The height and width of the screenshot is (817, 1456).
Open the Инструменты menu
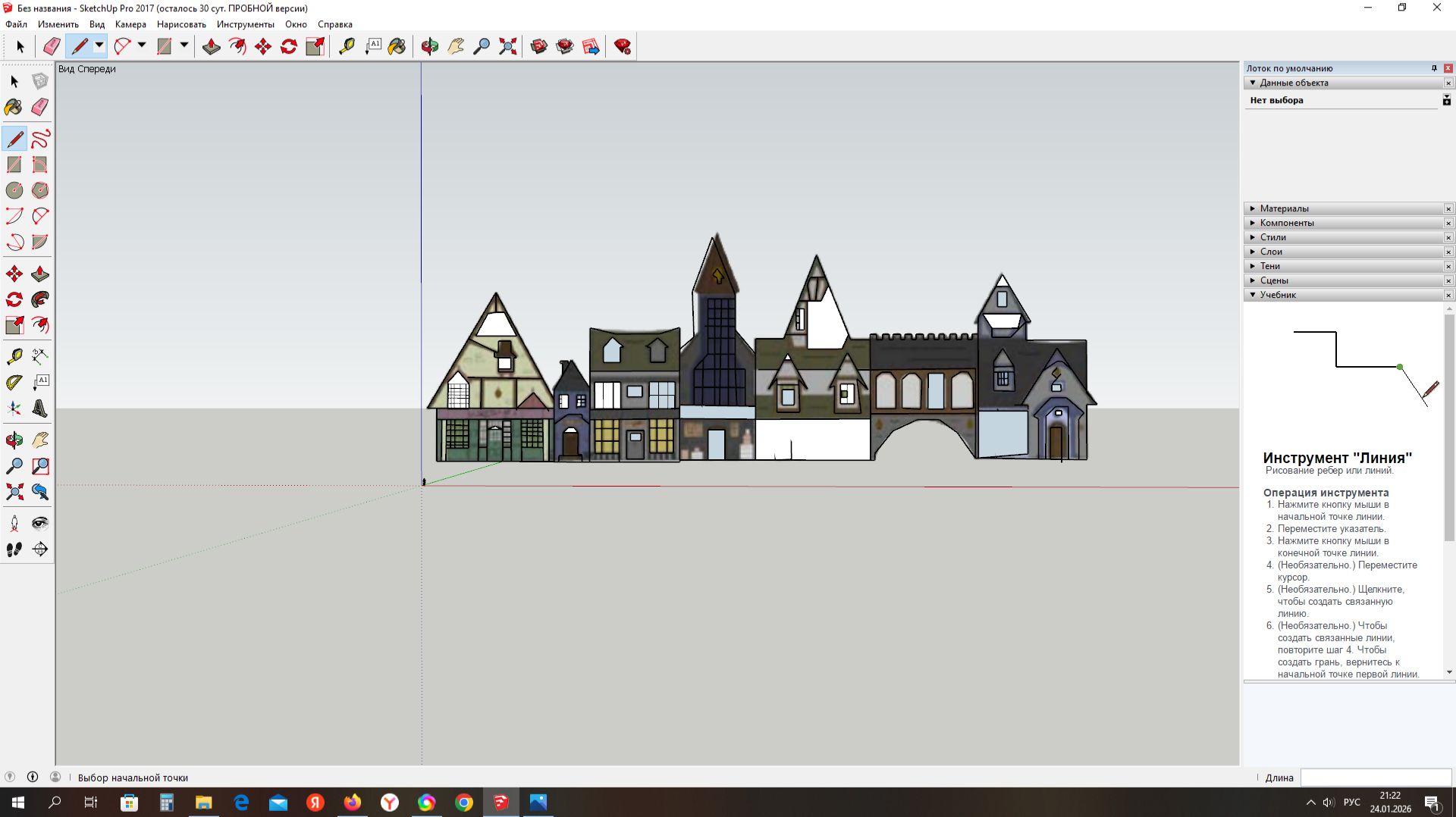click(x=245, y=24)
